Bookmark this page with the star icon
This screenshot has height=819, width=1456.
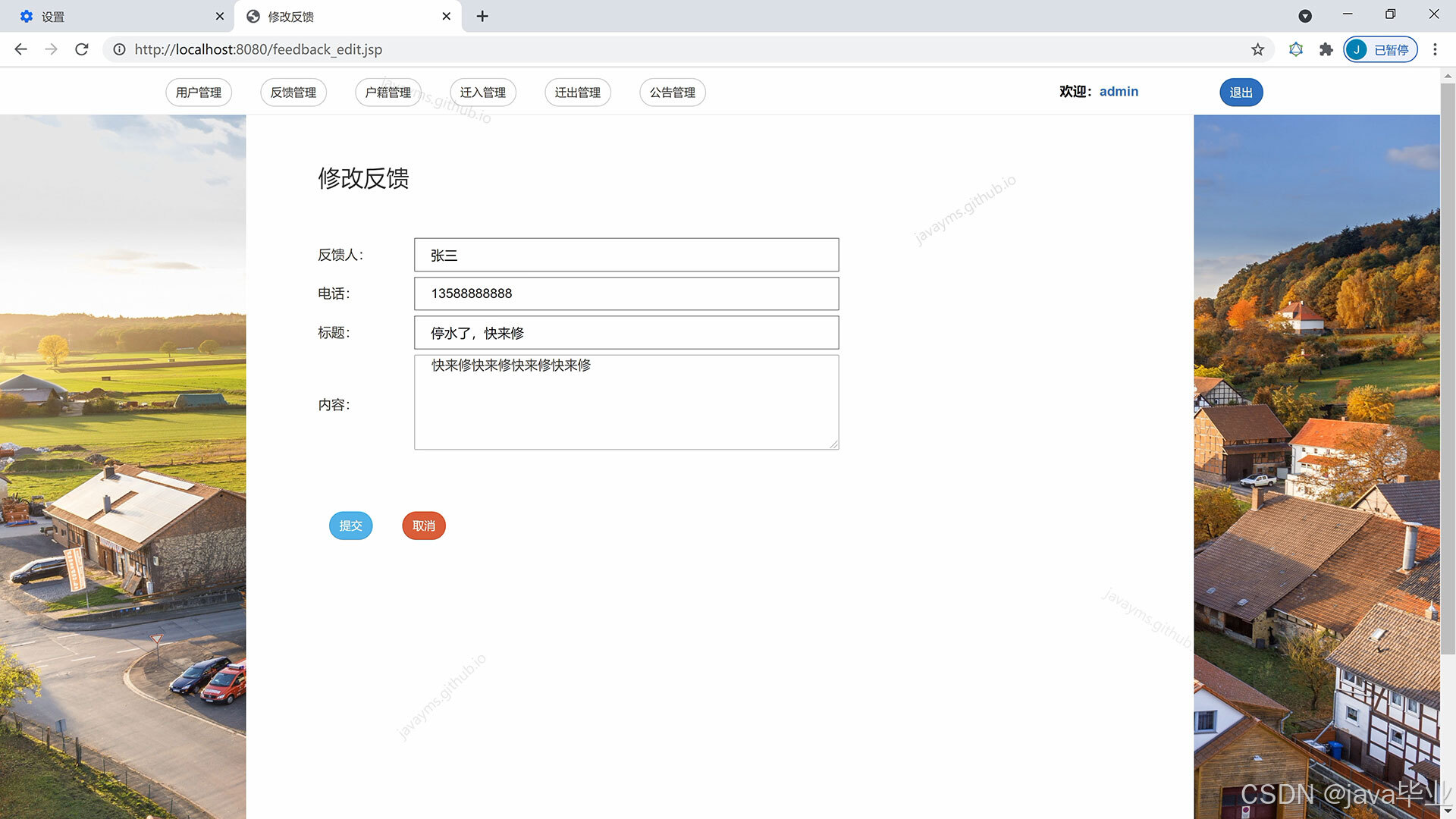click(1258, 49)
